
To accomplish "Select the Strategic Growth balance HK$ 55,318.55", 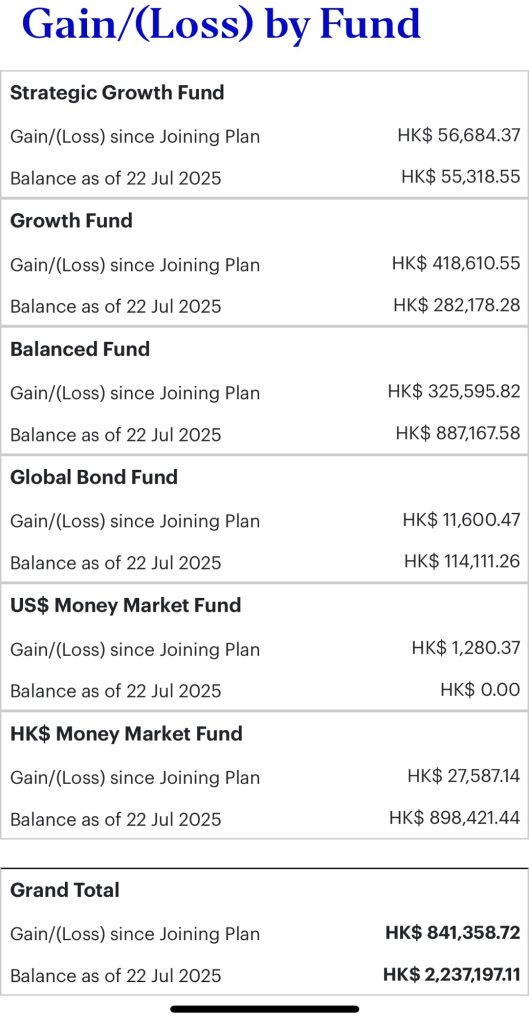I will pos(461,177).
